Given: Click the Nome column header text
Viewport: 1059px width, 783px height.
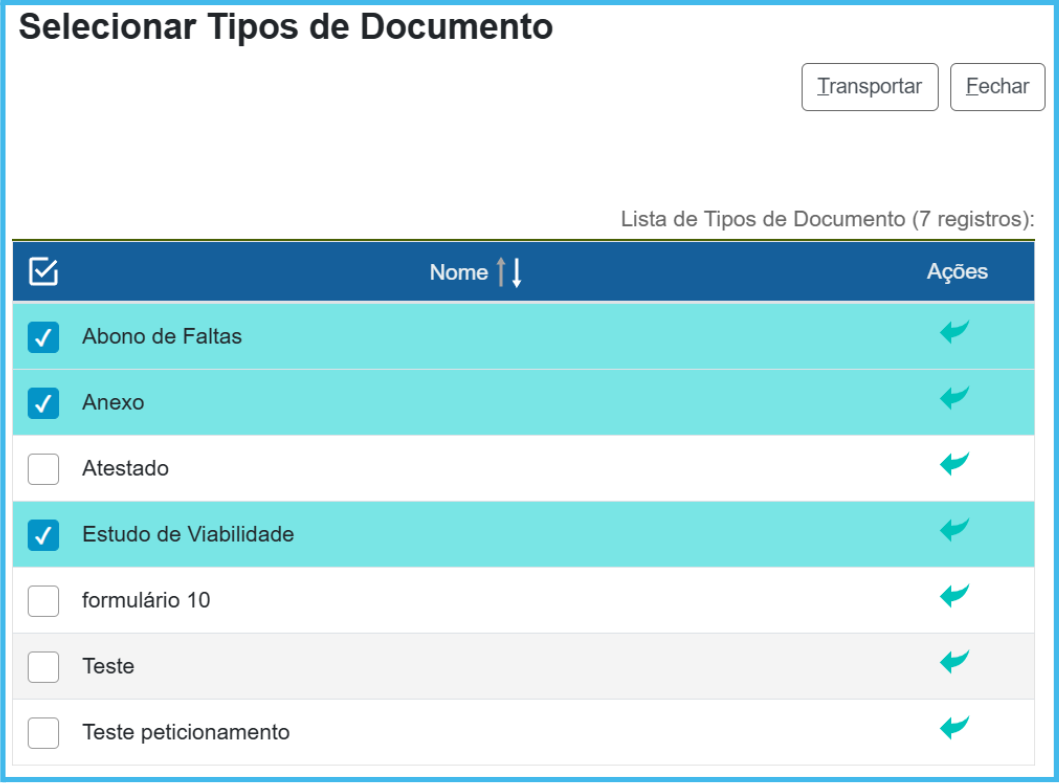Looking at the screenshot, I should click(x=458, y=272).
